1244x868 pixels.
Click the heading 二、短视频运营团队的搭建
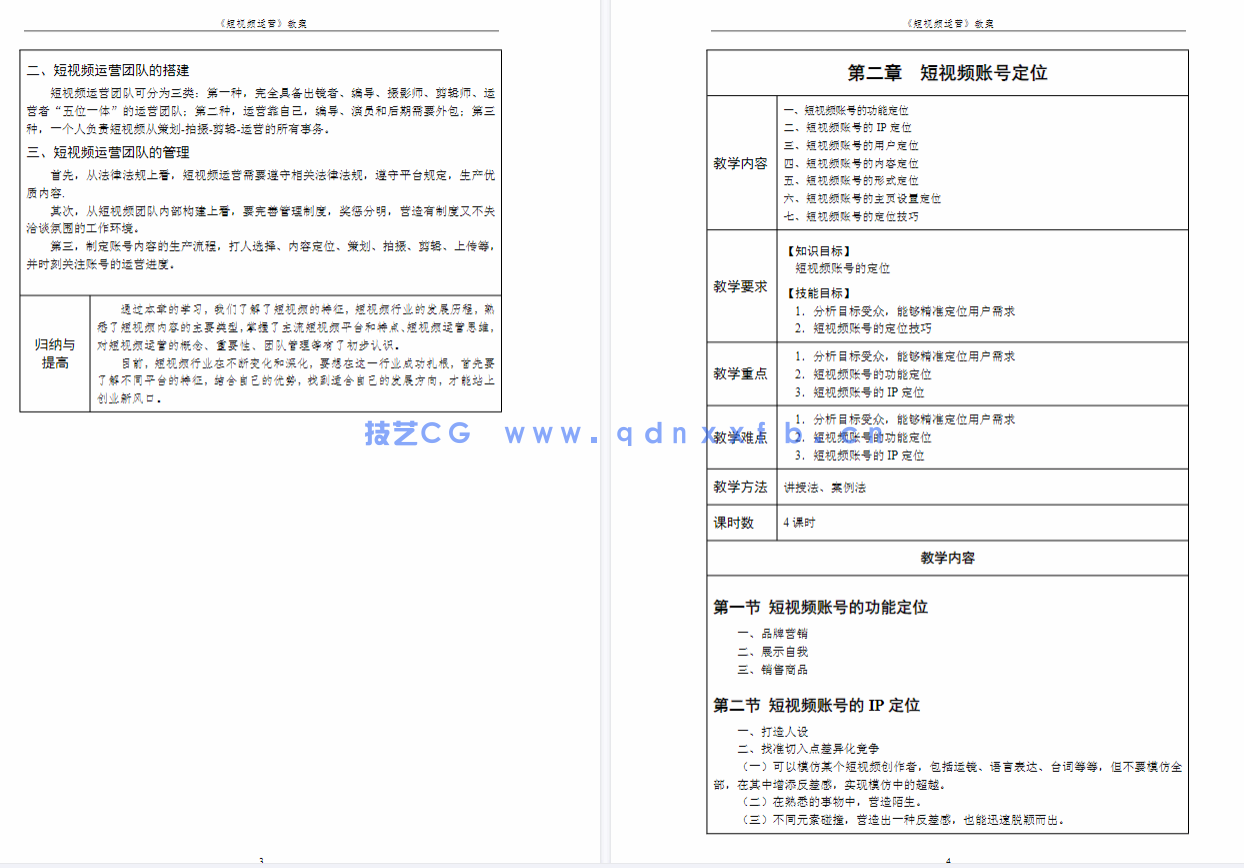110,70
